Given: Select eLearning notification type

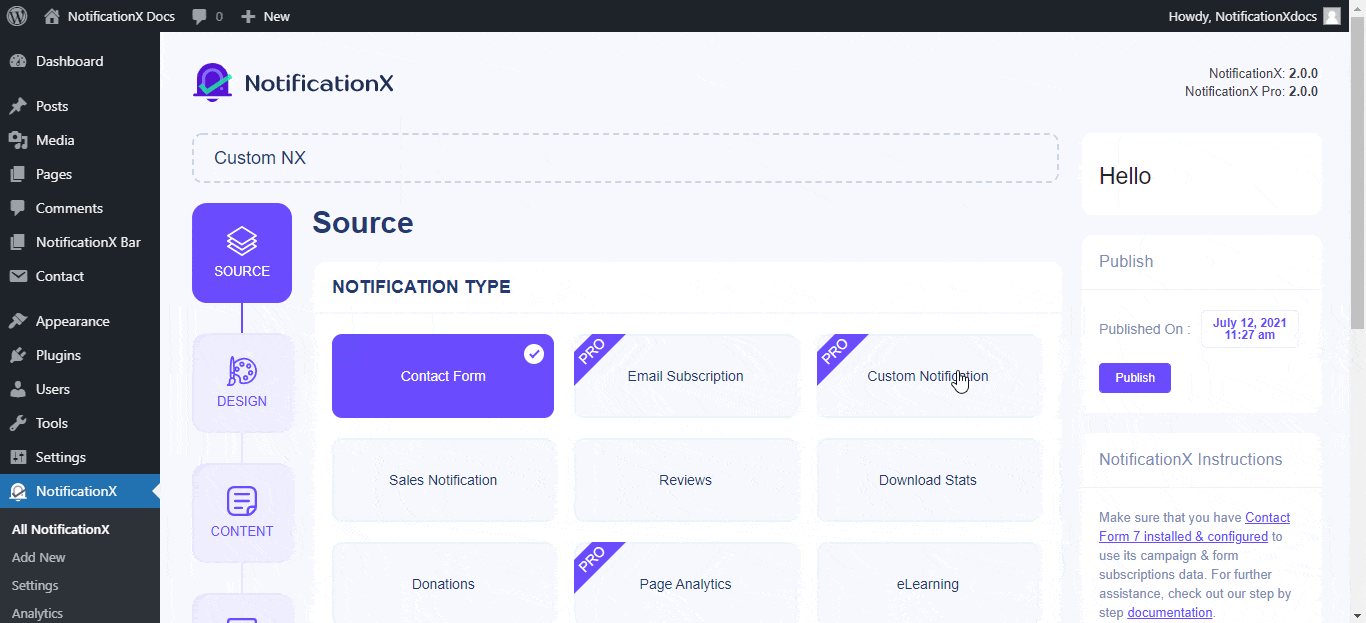Looking at the screenshot, I should point(928,584).
